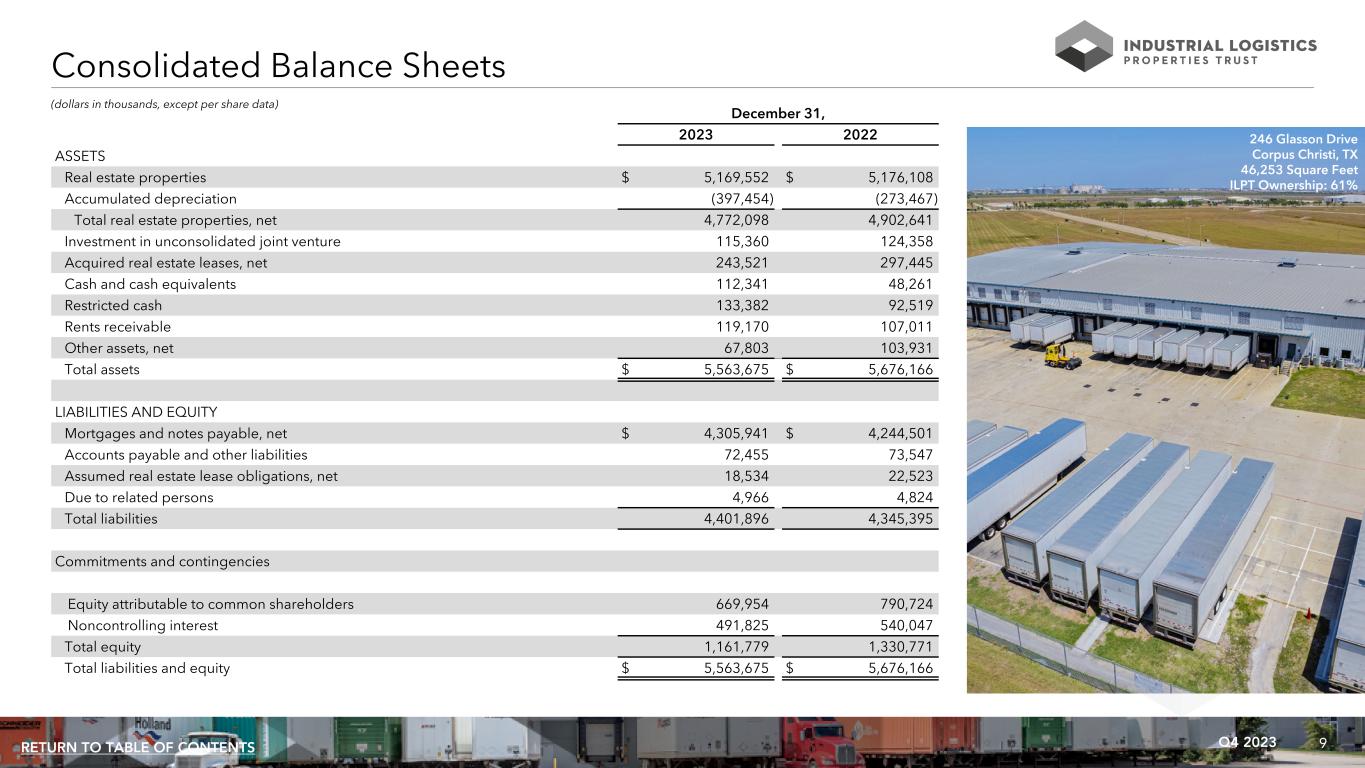Viewport: 1365px width, 768px height.
Task: Click the "Real estate properties" row label
Action: [x=136, y=177]
